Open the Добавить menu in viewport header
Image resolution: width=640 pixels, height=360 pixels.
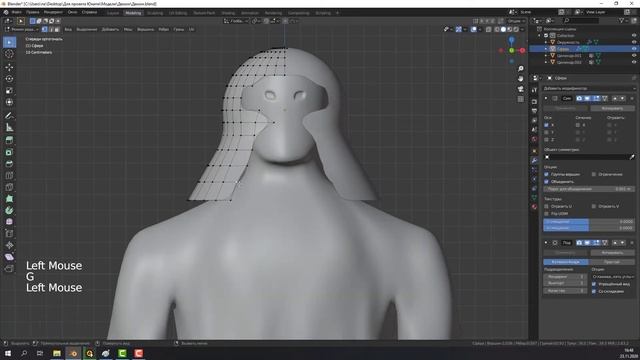[x=110, y=29]
